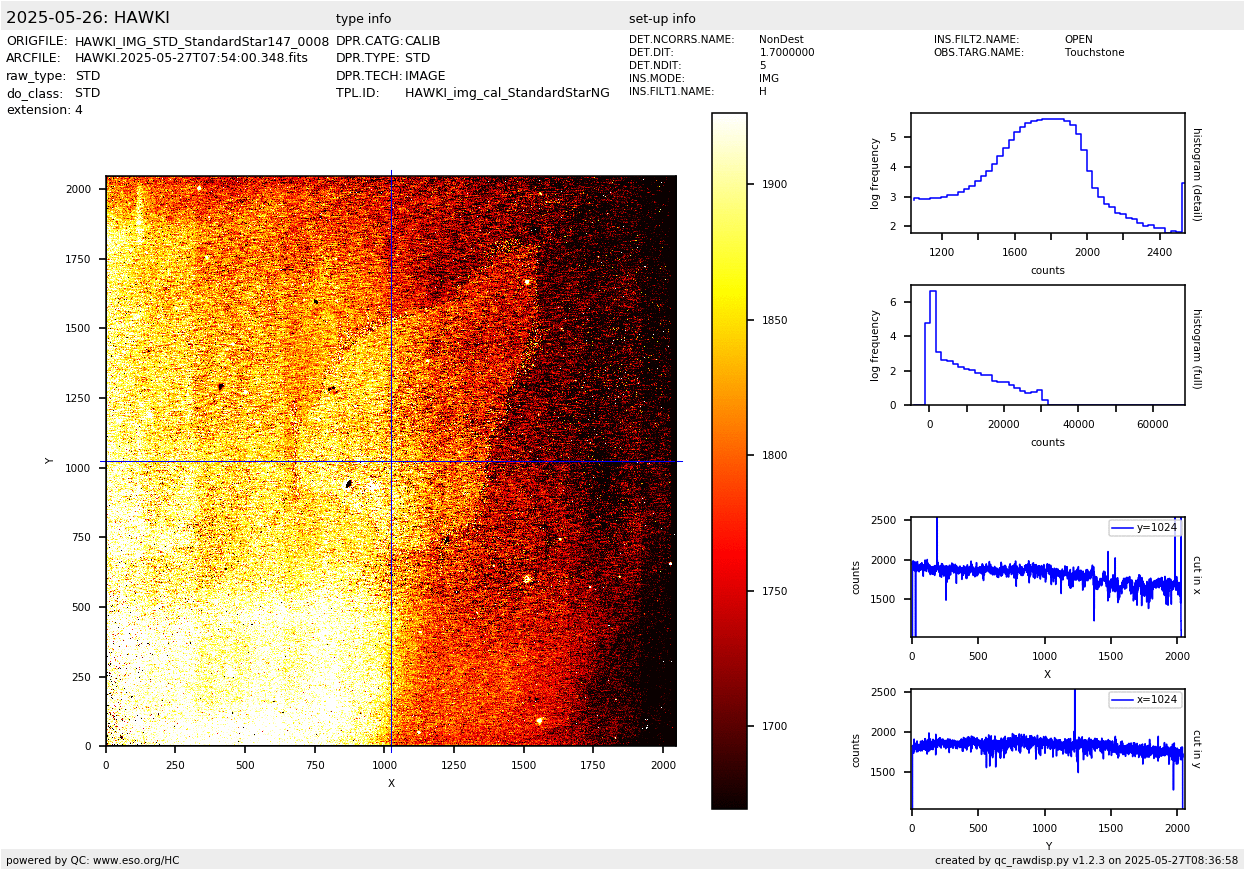This screenshot has height=870, width=1245.
Task: Click the qc_rawdisp.py creation note in footer
Action: (1086, 860)
